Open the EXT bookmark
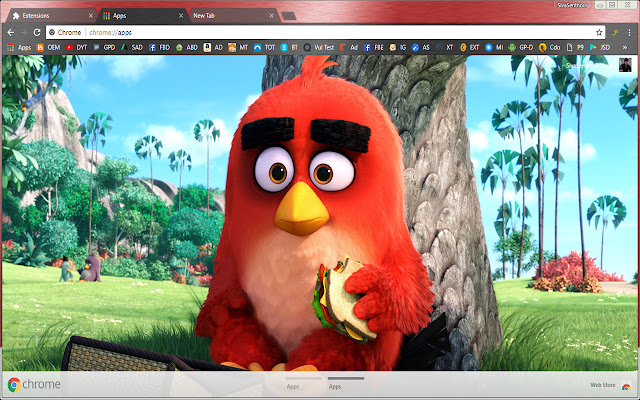640x400 pixels. (470, 47)
